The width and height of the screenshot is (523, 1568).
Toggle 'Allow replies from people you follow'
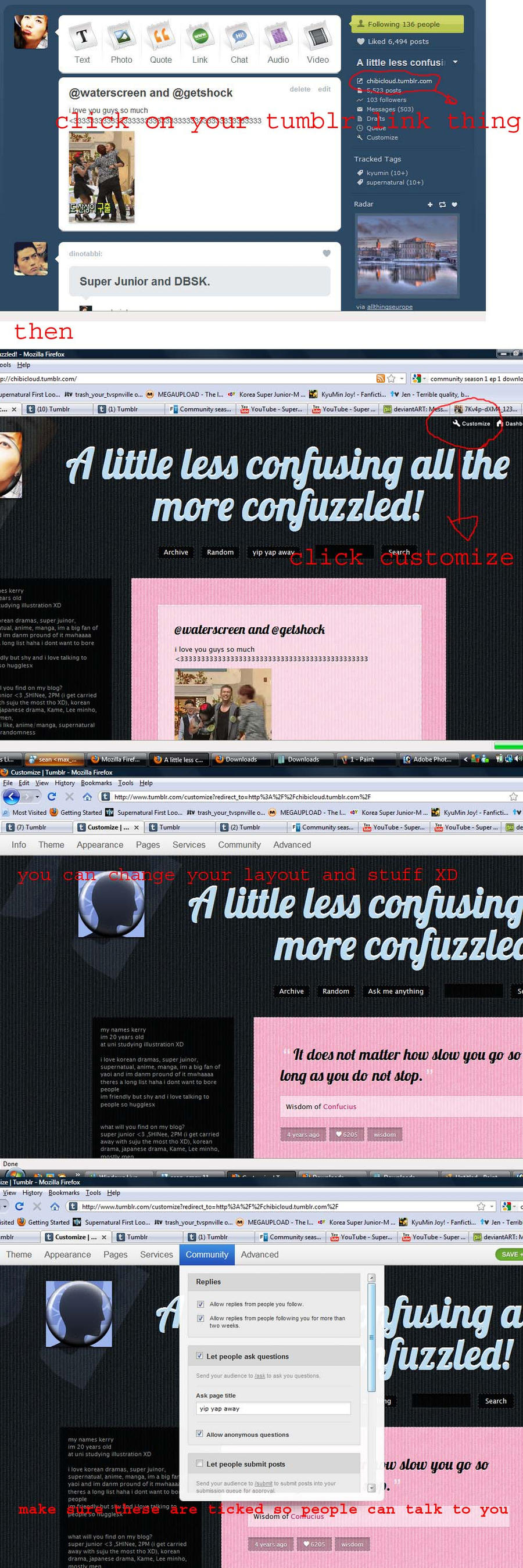pyautogui.click(x=200, y=1304)
